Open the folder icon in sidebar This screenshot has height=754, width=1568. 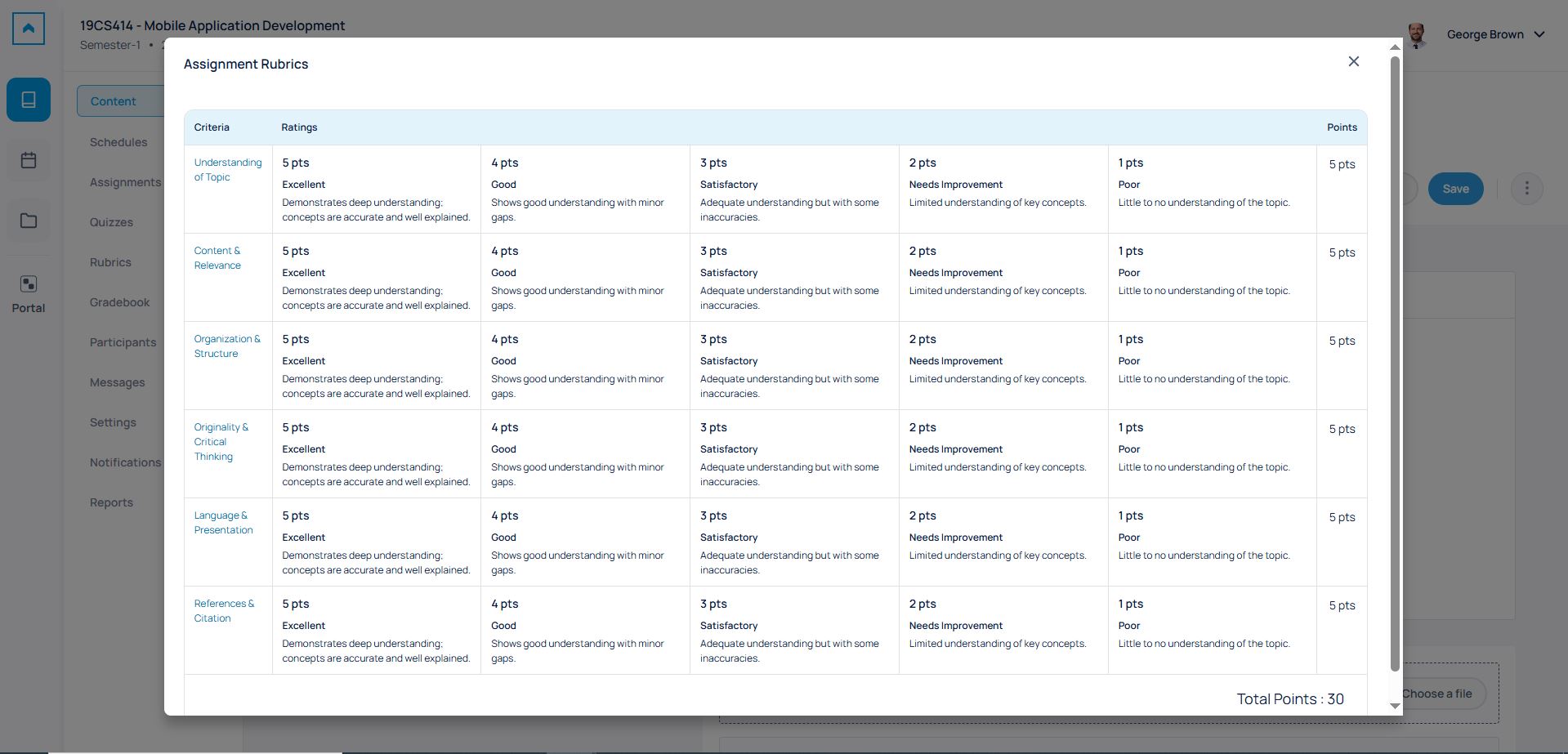(x=29, y=221)
